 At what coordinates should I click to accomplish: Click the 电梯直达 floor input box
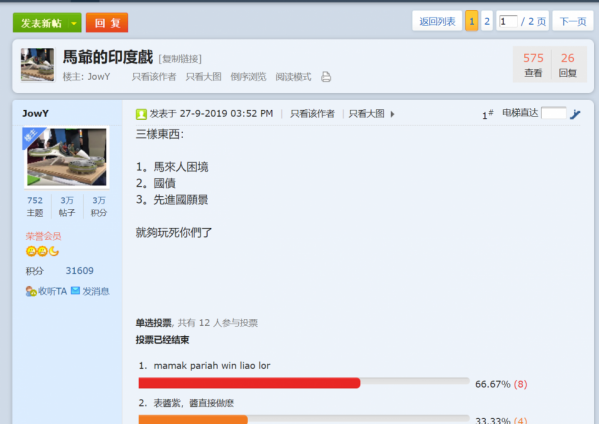(x=554, y=113)
